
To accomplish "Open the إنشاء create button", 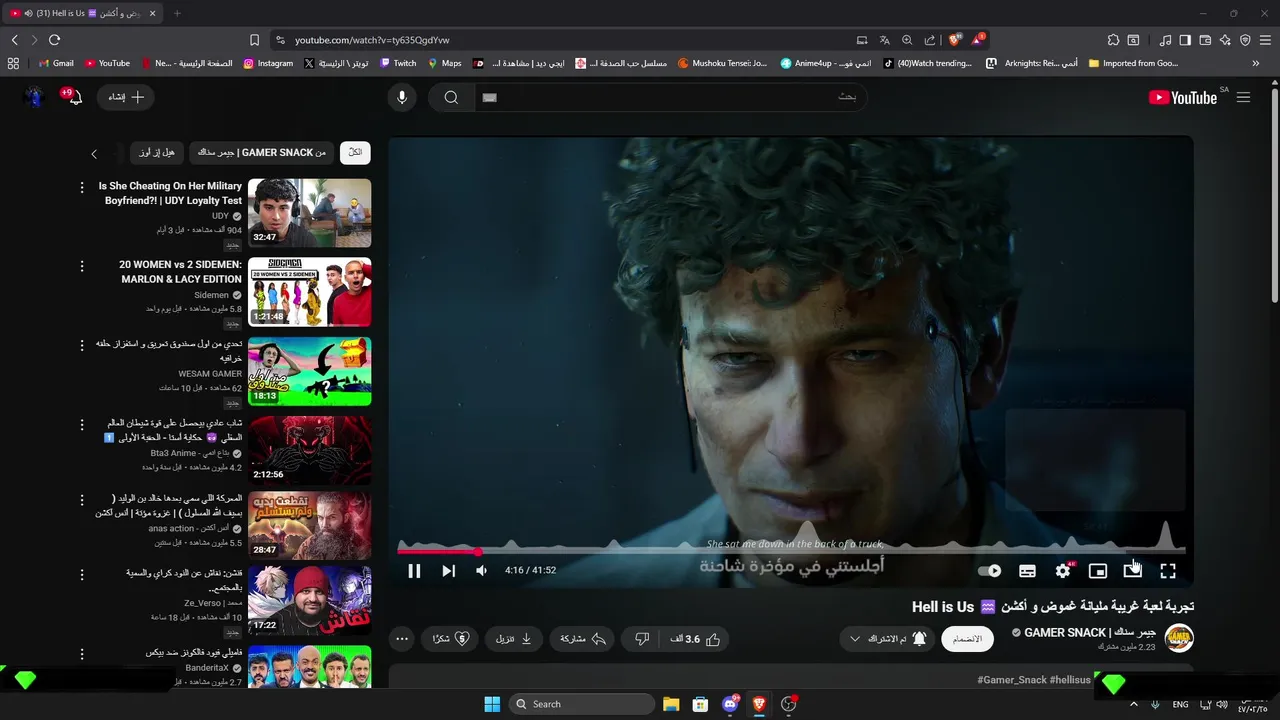I will tap(126, 97).
